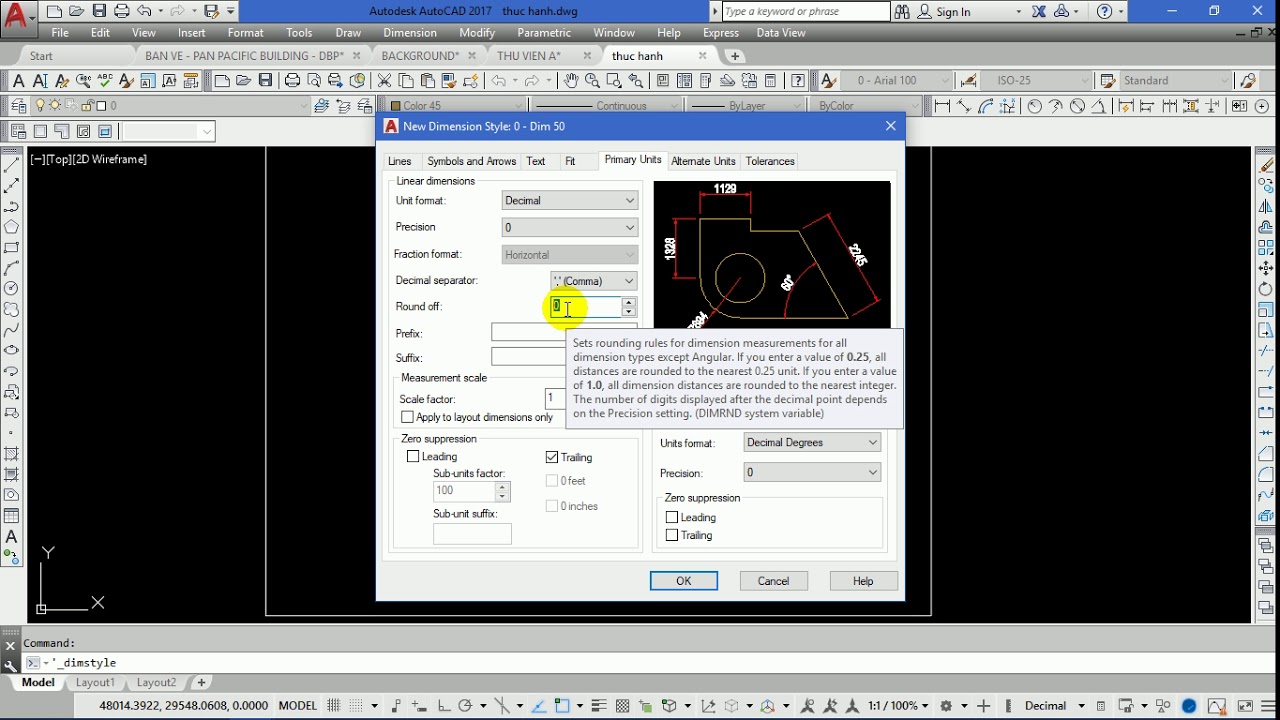1280x720 pixels.
Task: Click the Angular dimension icon
Action: click(x=1100, y=106)
